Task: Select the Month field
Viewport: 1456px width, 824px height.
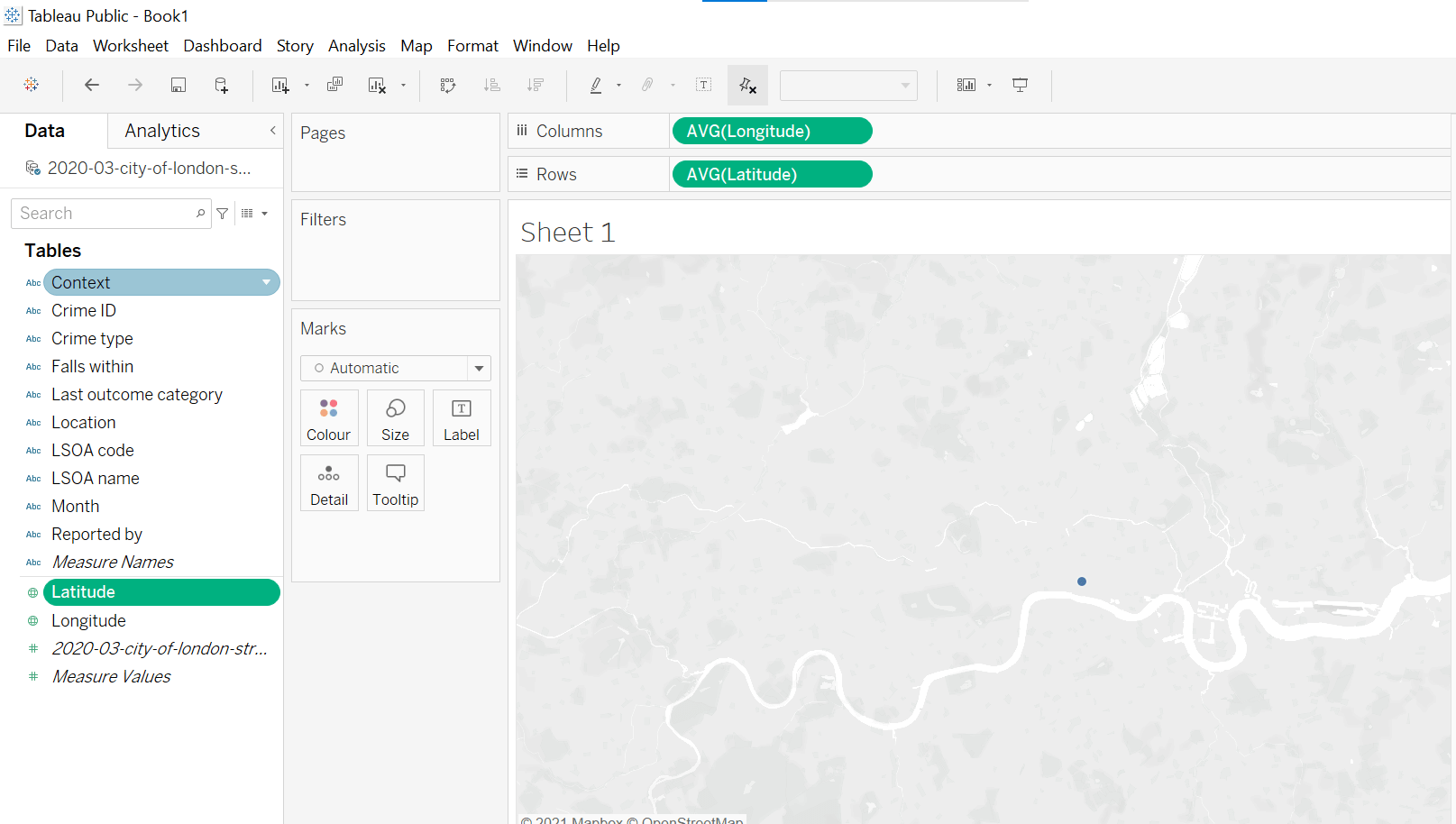Action: coord(76,507)
